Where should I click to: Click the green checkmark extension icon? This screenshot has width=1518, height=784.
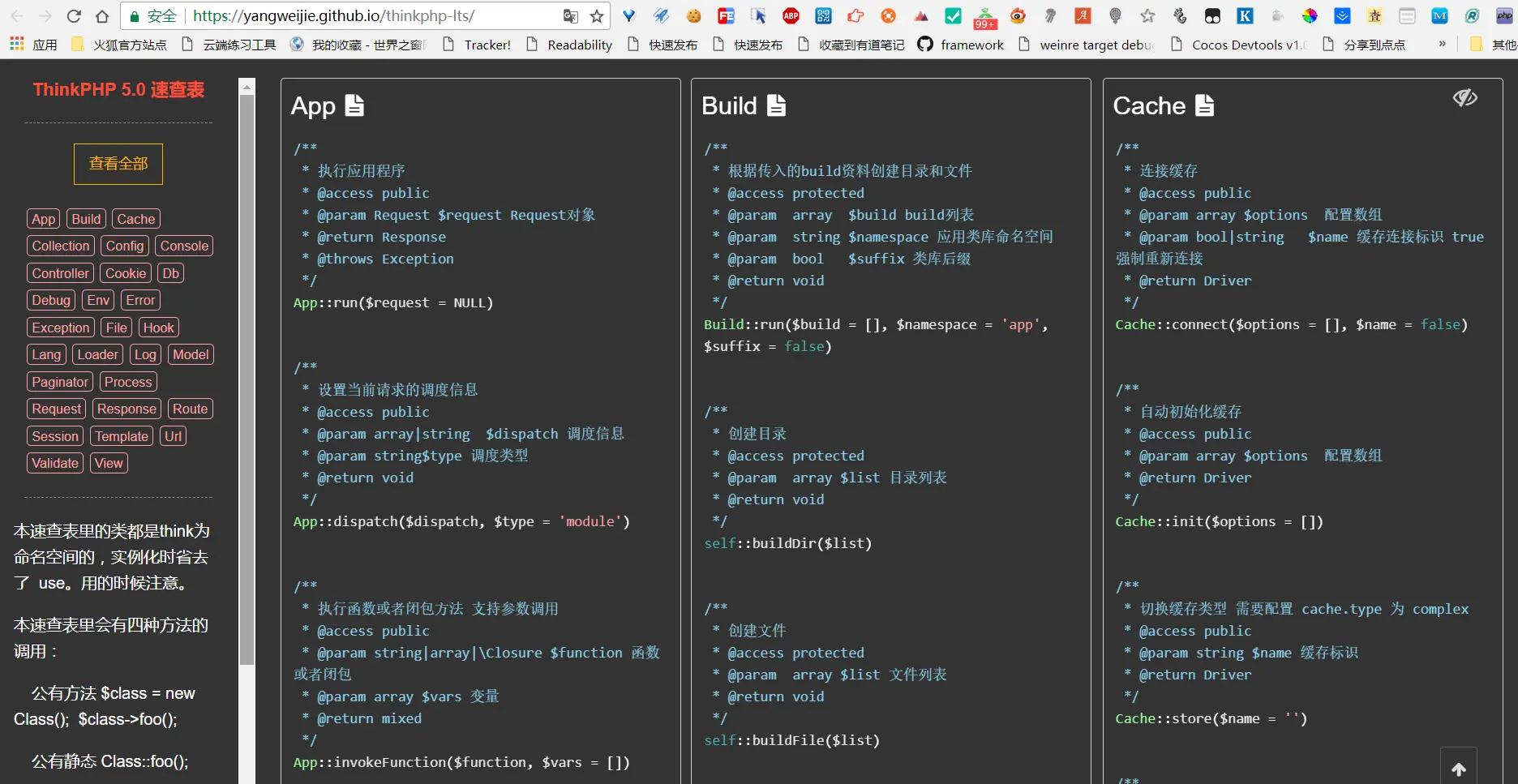click(953, 16)
